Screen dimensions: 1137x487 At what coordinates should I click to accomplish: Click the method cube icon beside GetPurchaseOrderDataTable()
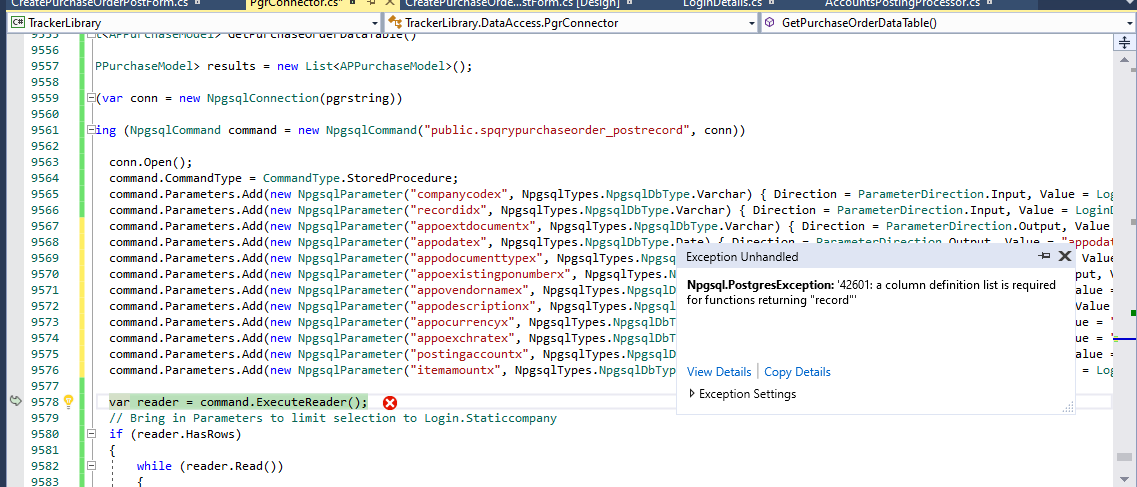[769, 22]
